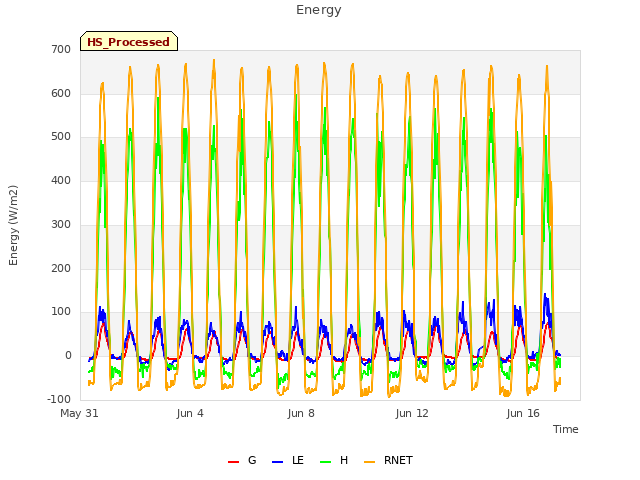Viewport: 640px width, 480px height.
Task: Click the Time axis label
Action: (x=565, y=429)
